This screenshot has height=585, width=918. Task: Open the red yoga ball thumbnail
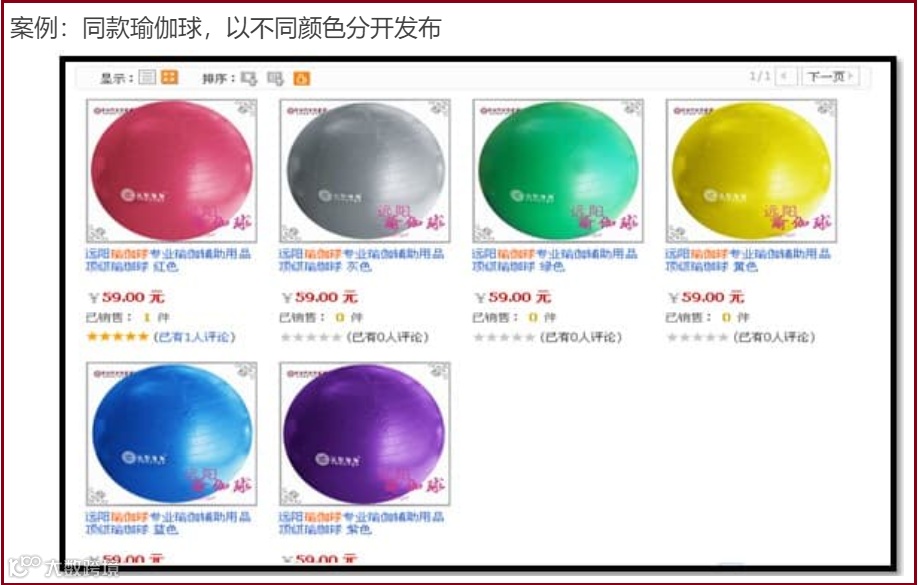172,170
